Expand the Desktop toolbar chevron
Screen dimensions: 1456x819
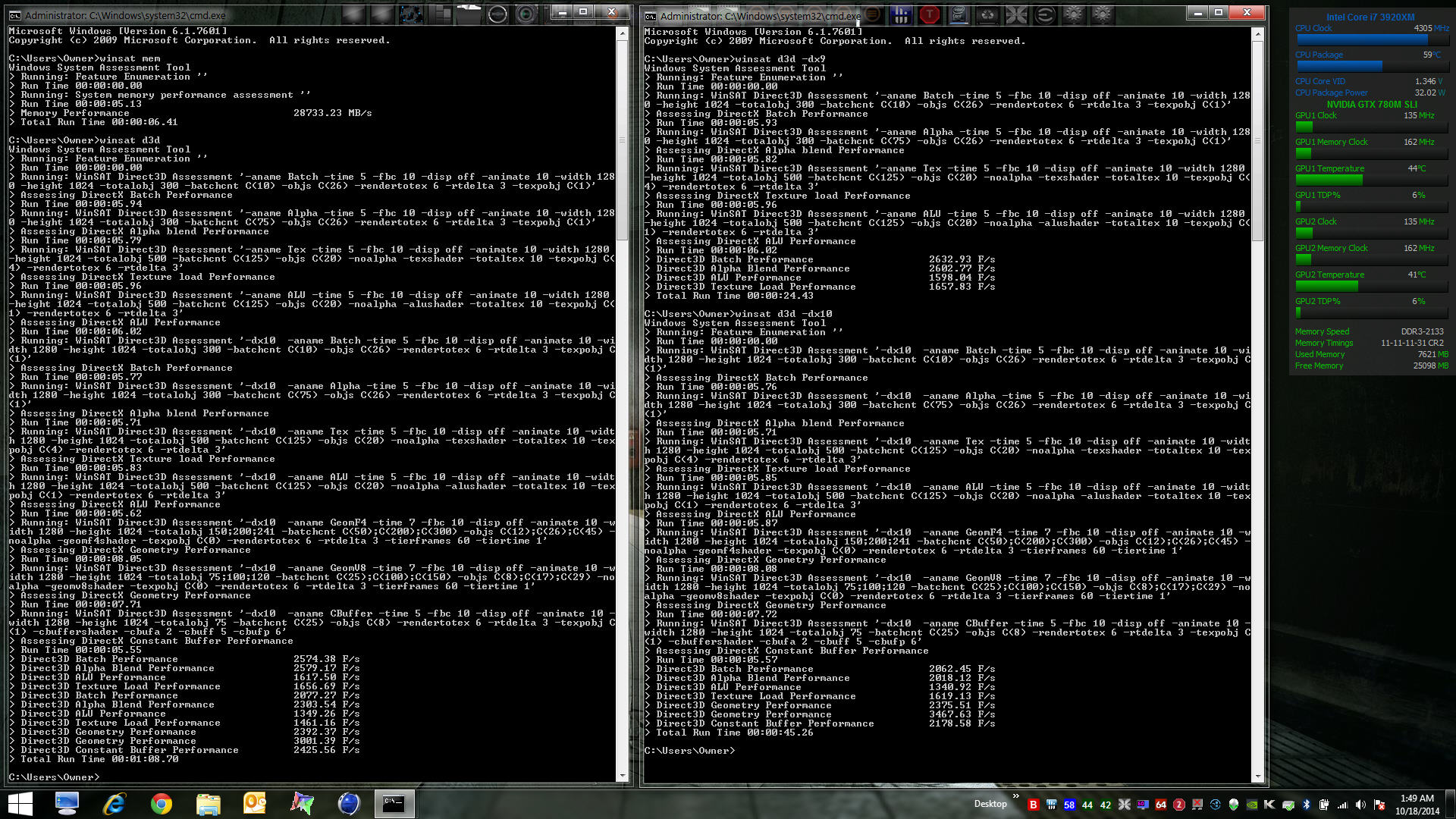tap(1016, 795)
